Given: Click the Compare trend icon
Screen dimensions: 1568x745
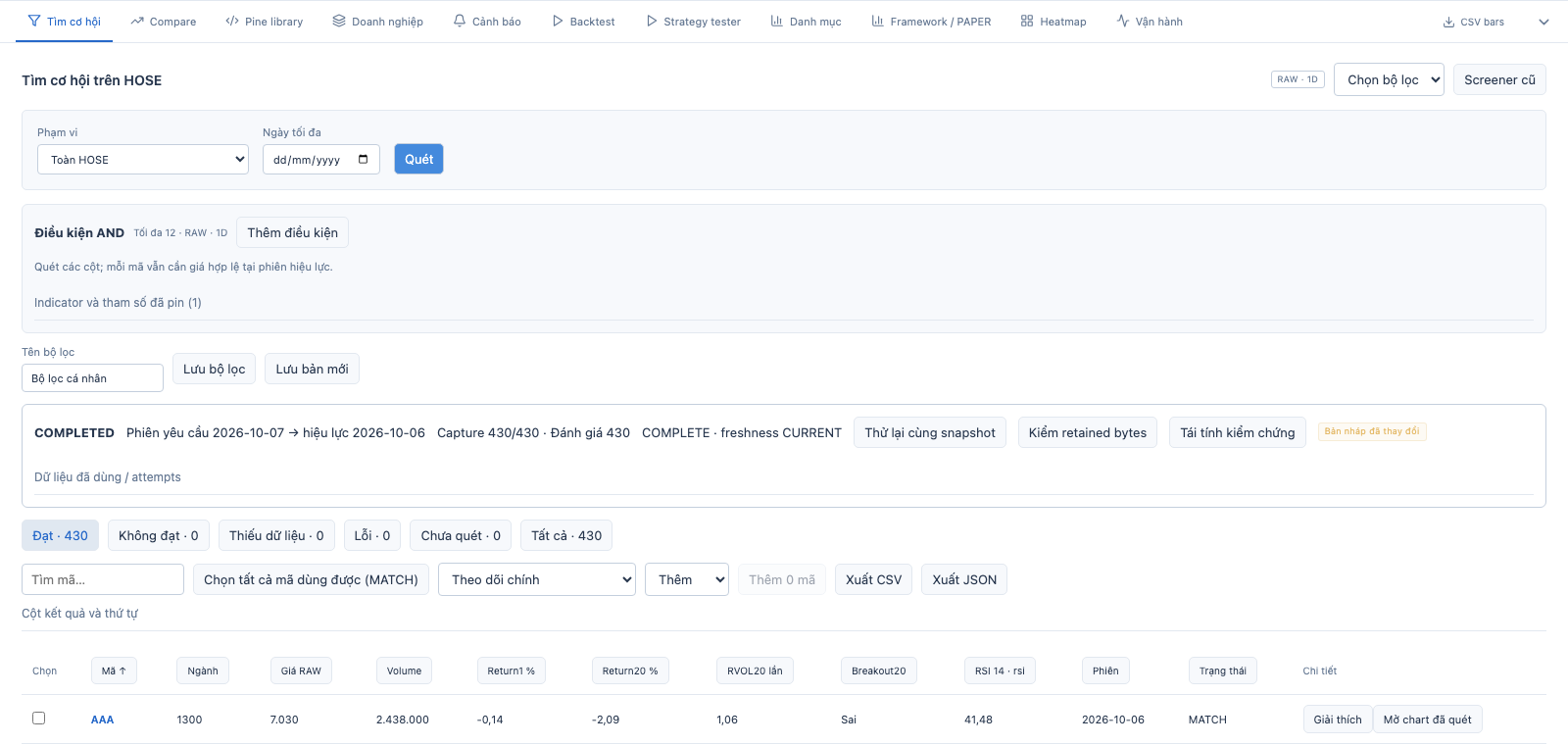Looking at the screenshot, I should coord(137,21).
